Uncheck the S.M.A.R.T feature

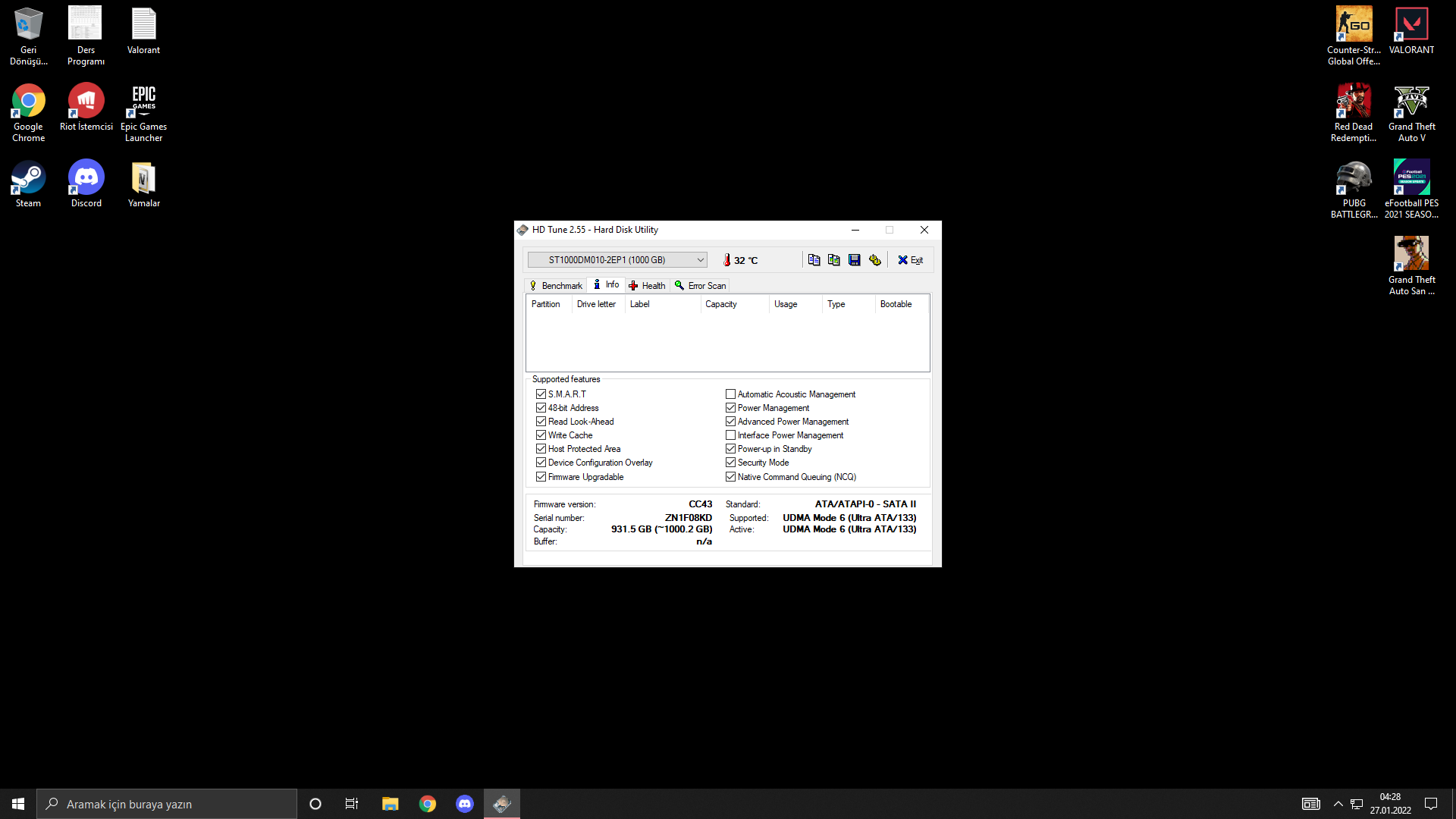pos(541,394)
